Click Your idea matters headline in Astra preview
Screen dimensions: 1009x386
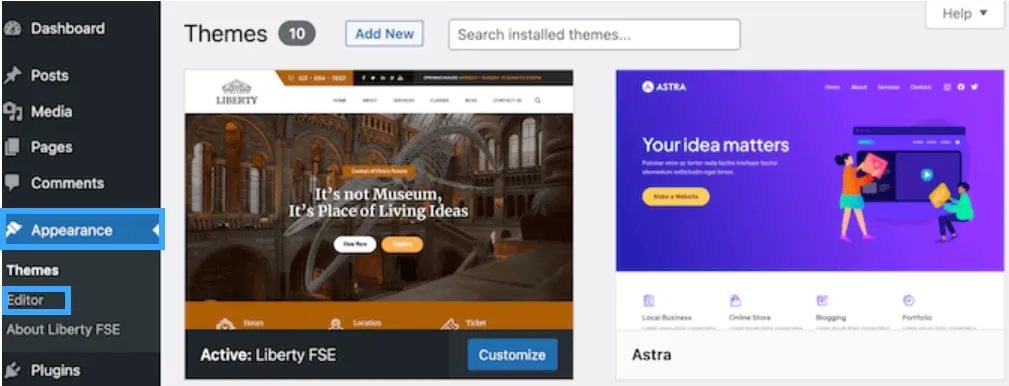pyautogui.click(x=716, y=144)
